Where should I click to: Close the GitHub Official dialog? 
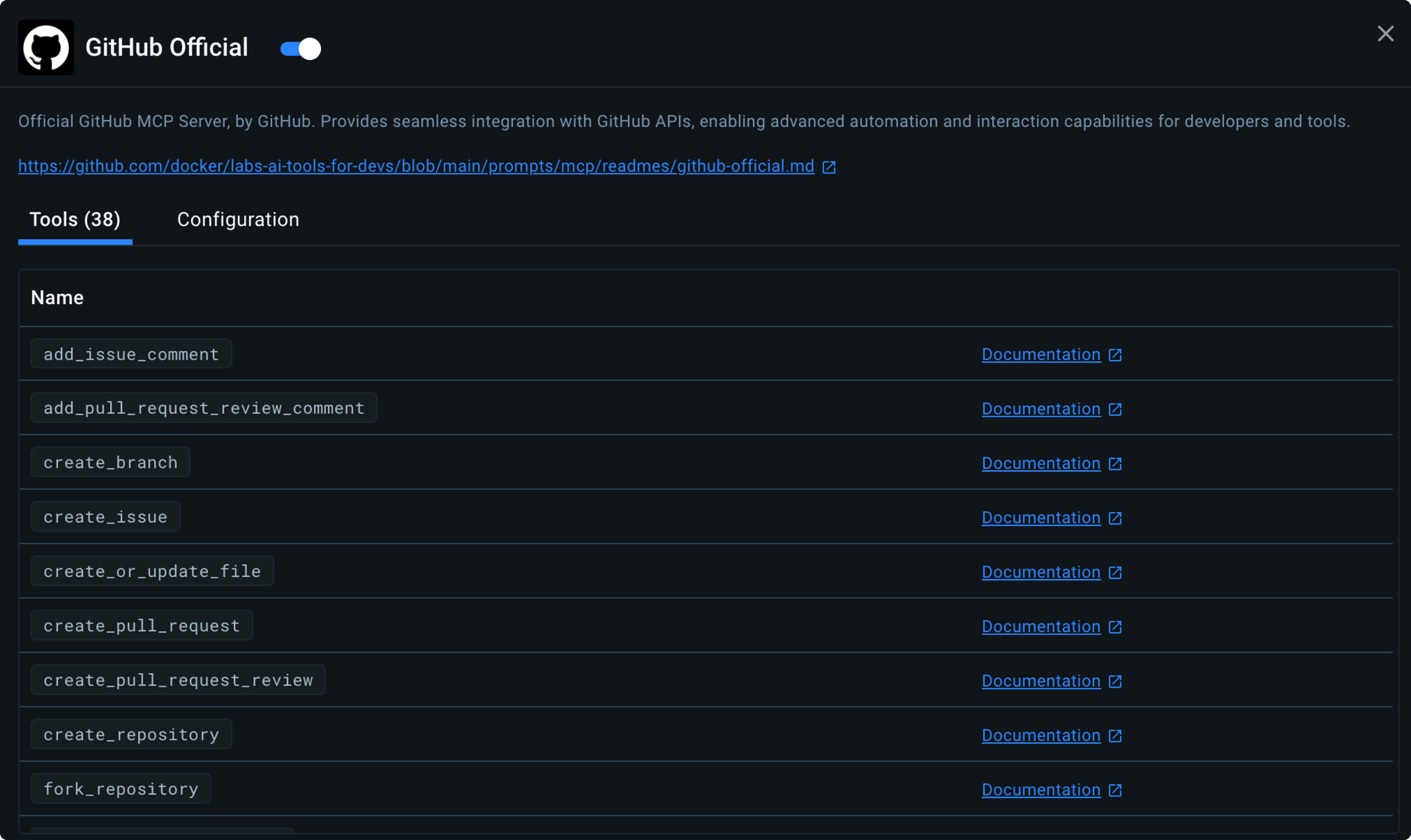1385,34
